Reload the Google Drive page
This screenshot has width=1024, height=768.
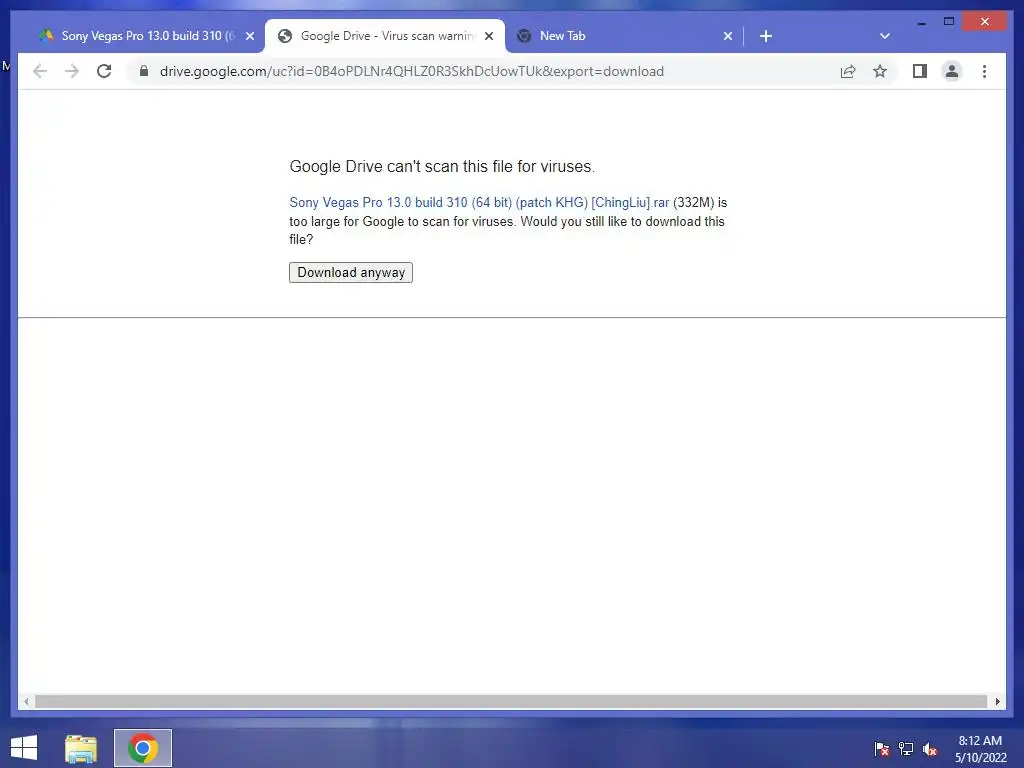(x=104, y=71)
